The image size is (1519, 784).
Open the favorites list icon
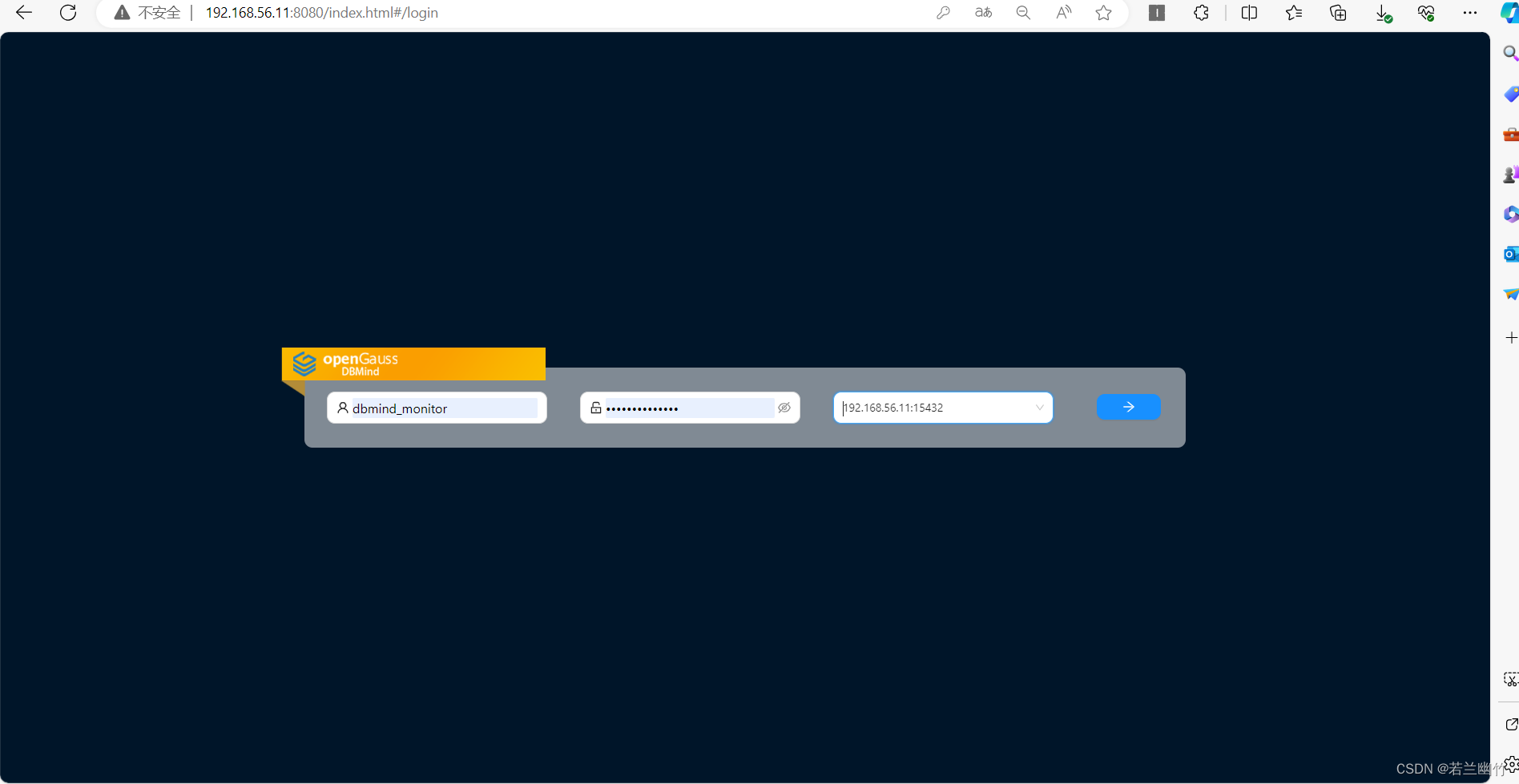tap(1294, 13)
